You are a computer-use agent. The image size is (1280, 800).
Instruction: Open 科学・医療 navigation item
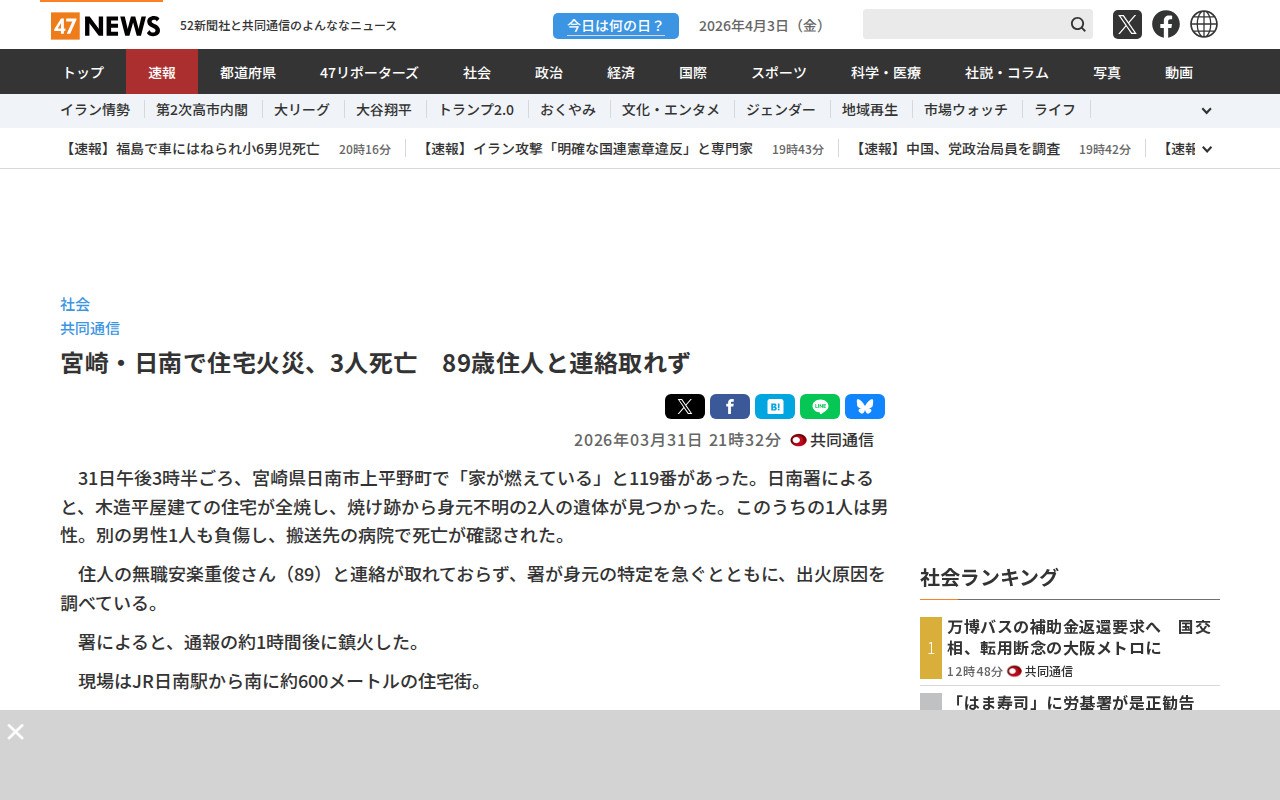click(886, 72)
